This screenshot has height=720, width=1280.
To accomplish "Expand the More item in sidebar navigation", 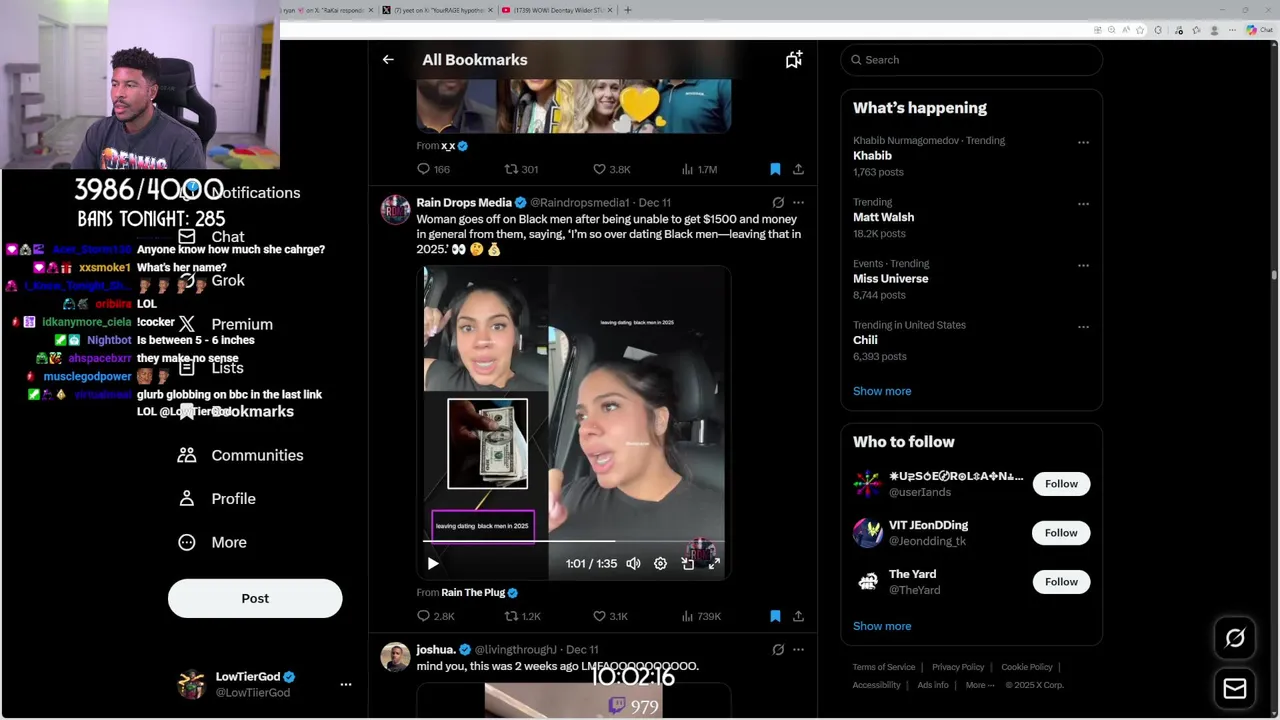I will (212, 542).
